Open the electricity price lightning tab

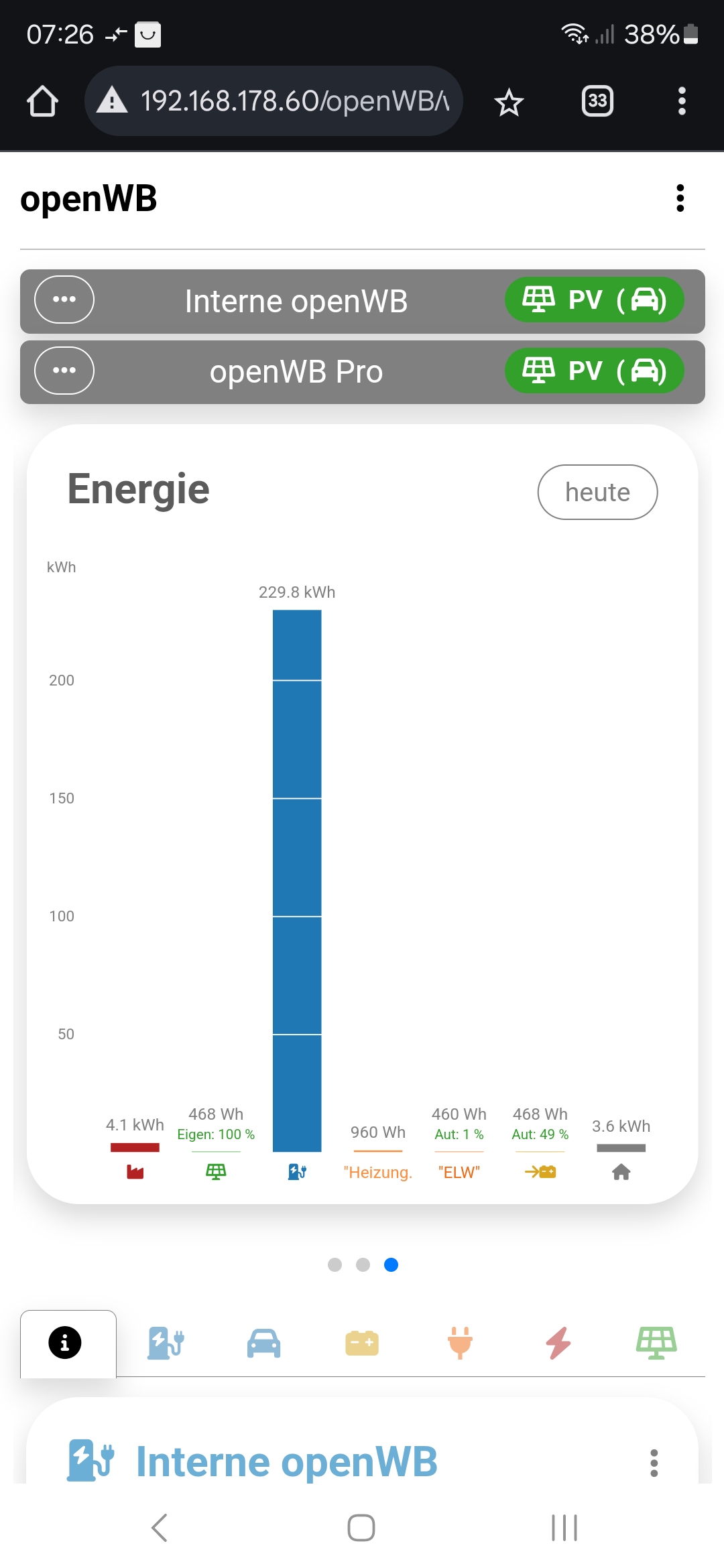pos(558,1343)
